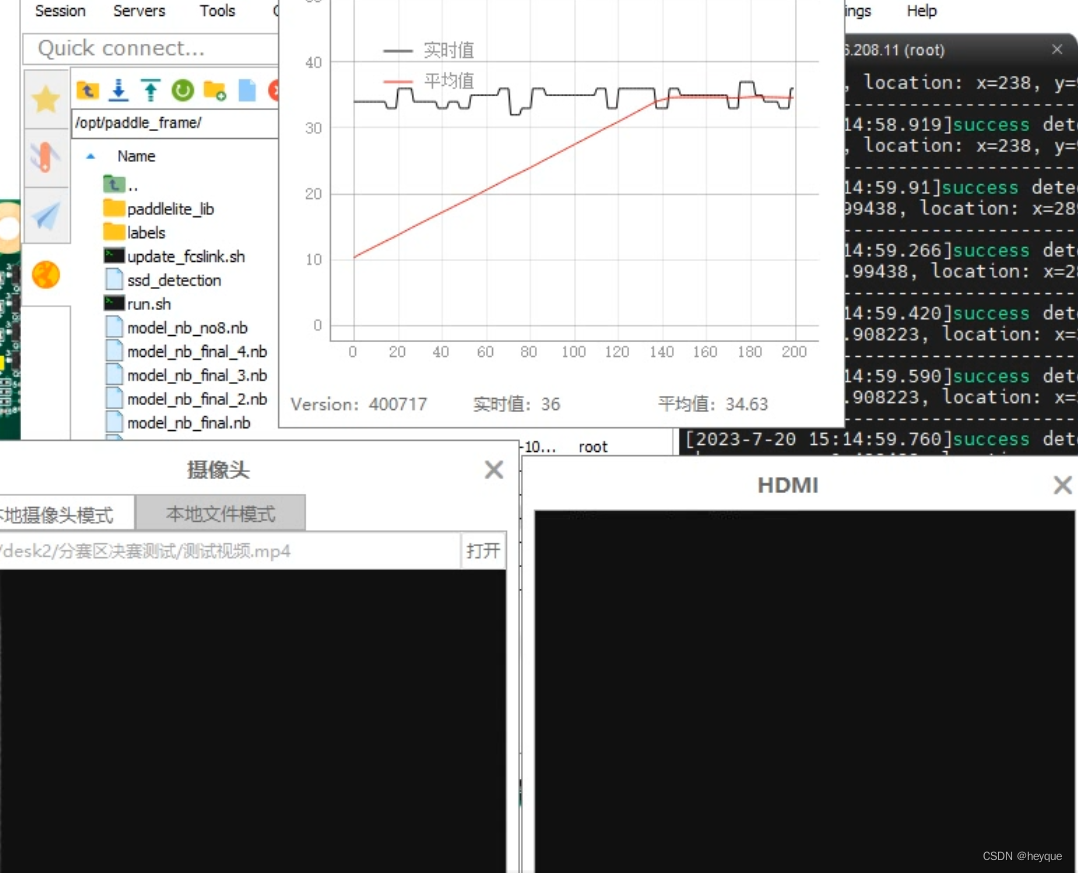Close the HDMI panel
Image resolution: width=1078 pixels, height=873 pixels.
click(x=1062, y=485)
